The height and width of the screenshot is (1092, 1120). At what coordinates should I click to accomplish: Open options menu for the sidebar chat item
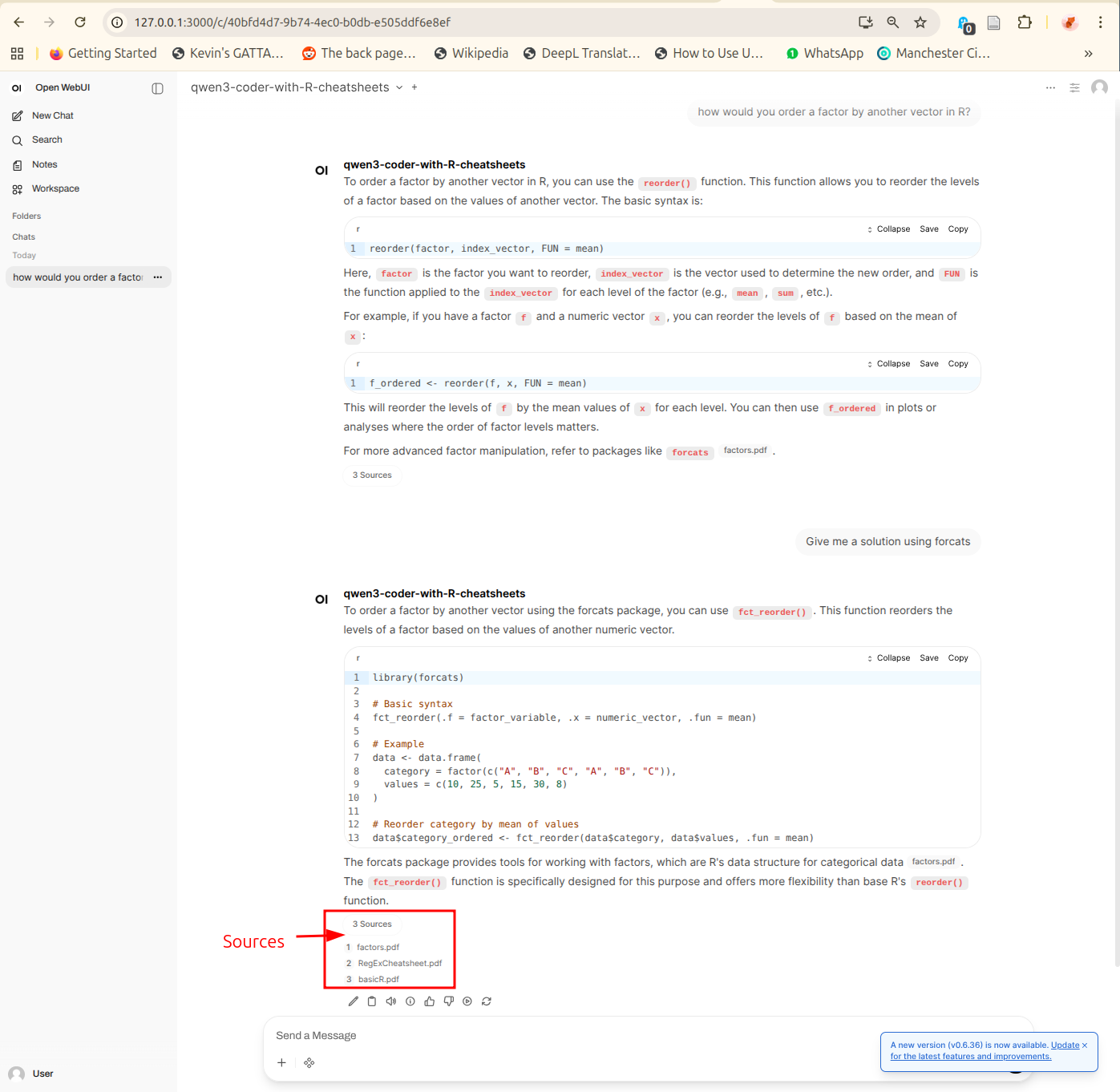157,277
